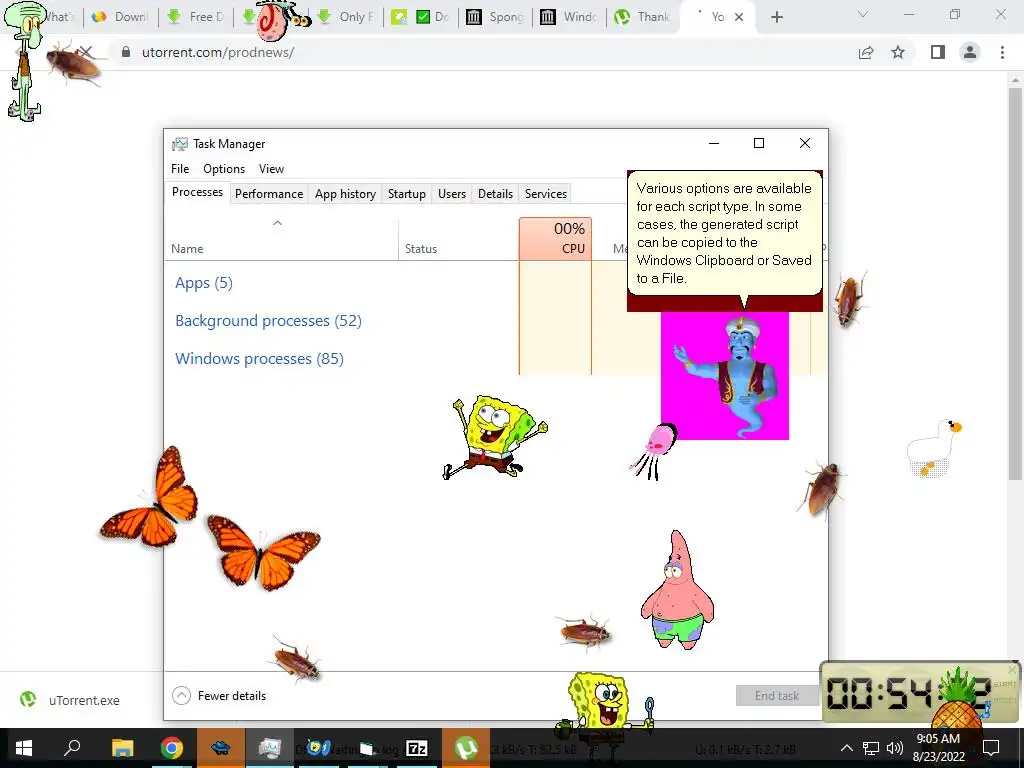Screen dimensions: 1024x768
Task: Toggle Chrome's side panel icon
Action: click(x=938, y=52)
